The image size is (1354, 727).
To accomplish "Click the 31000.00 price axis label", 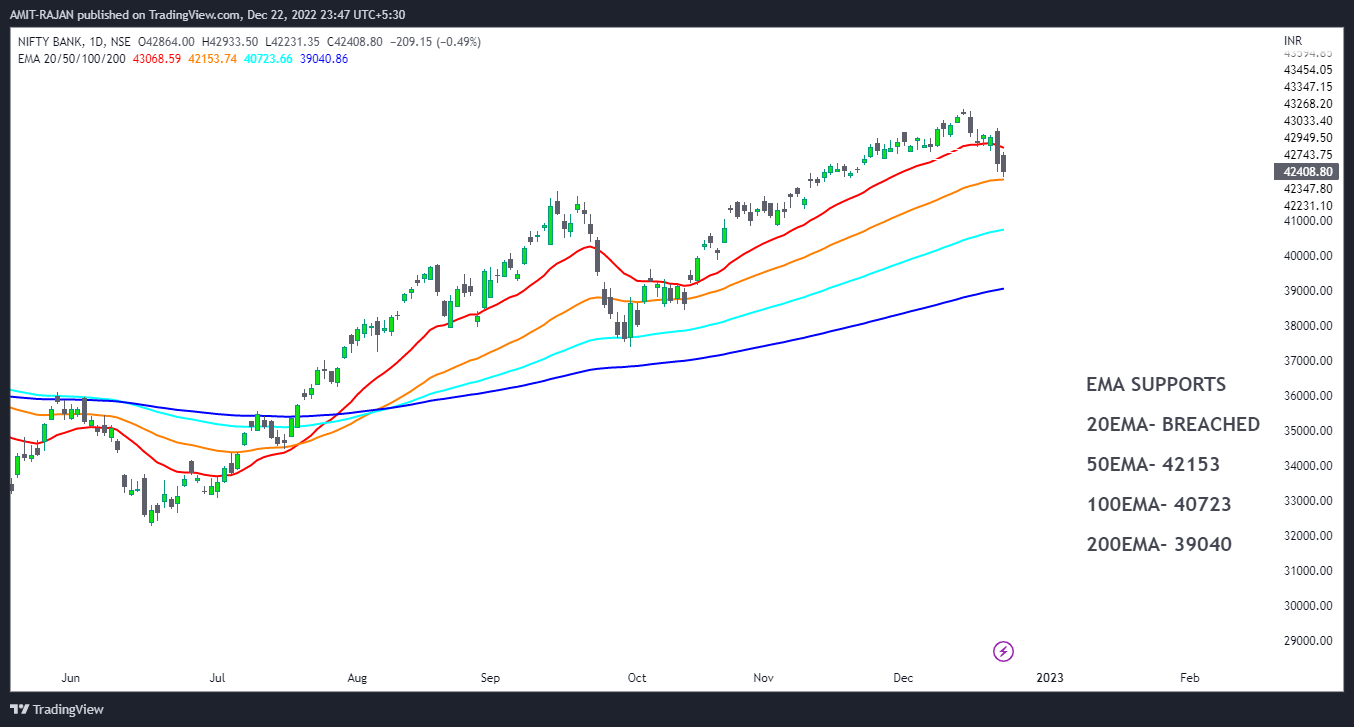I will tap(1308, 571).
